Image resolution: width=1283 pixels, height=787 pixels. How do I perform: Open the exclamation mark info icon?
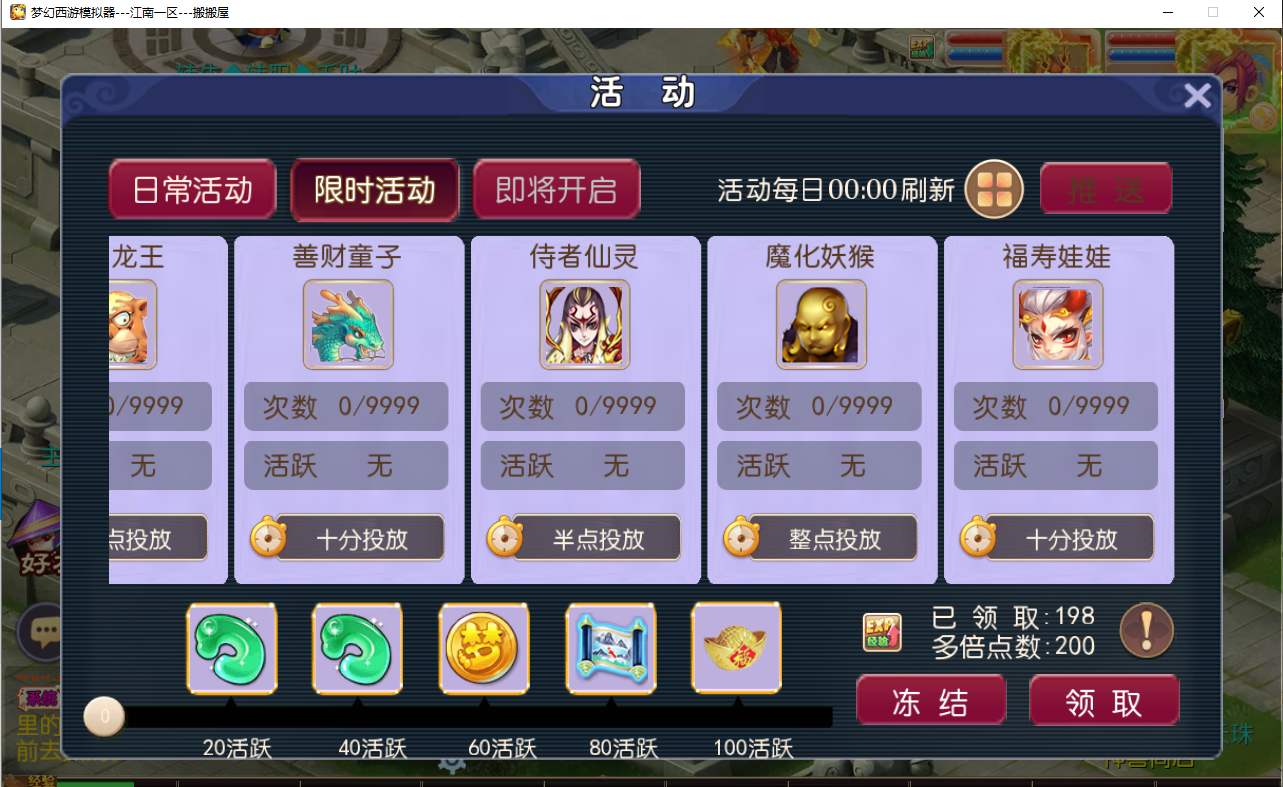[x=1146, y=631]
